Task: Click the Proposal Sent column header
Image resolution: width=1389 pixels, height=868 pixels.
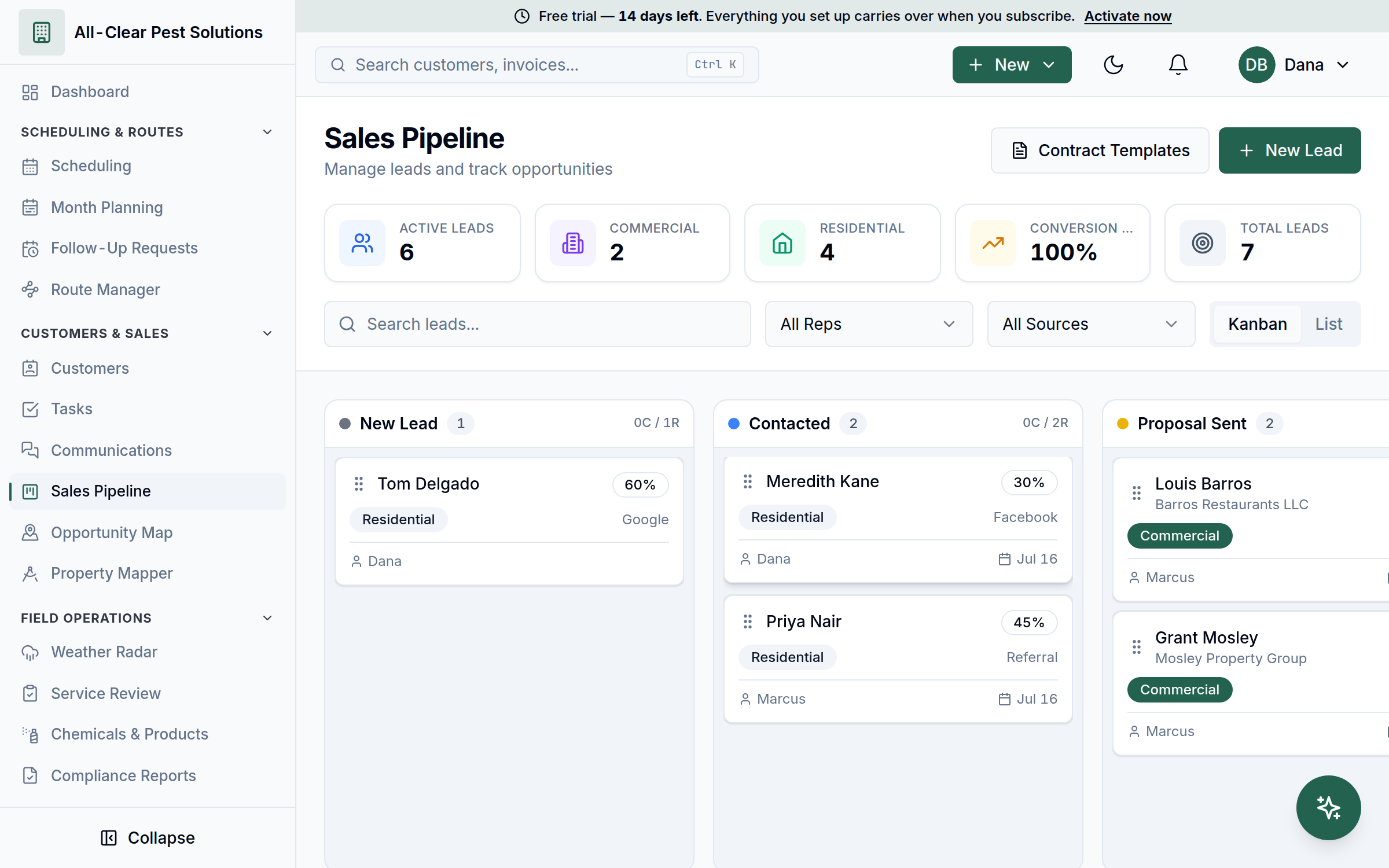Action: [x=1247, y=424]
